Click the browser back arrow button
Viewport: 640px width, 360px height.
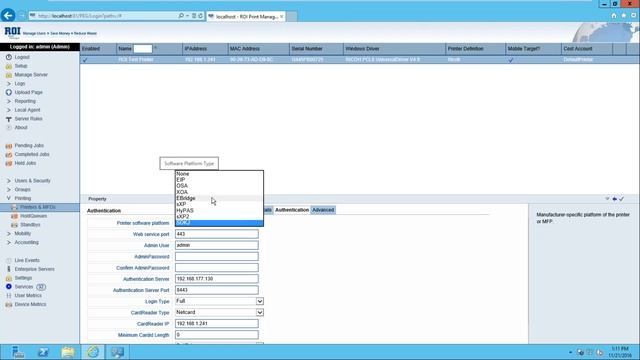pos(8,16)
